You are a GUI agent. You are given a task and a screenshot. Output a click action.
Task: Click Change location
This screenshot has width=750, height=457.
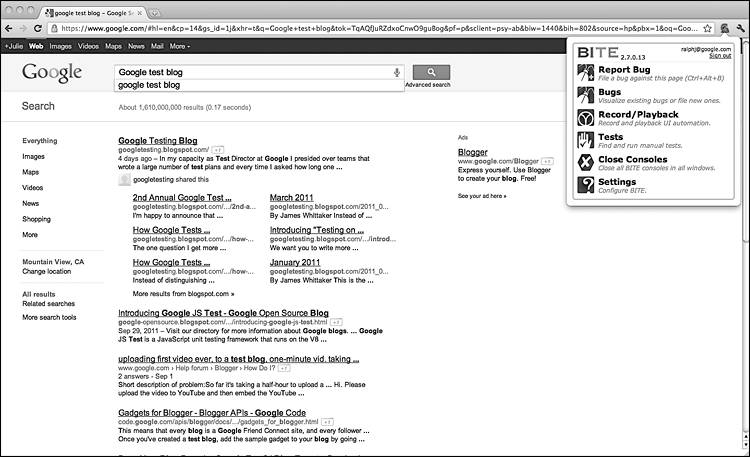47,271
